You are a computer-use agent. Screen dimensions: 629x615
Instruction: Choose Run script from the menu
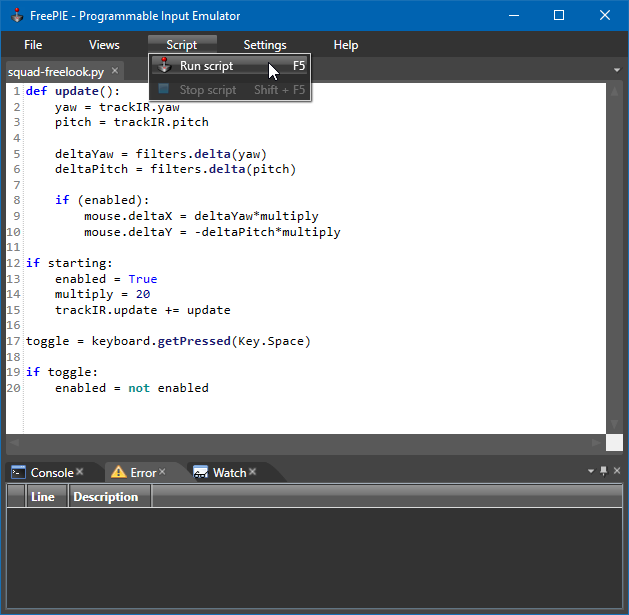click(x=229, y=65)
